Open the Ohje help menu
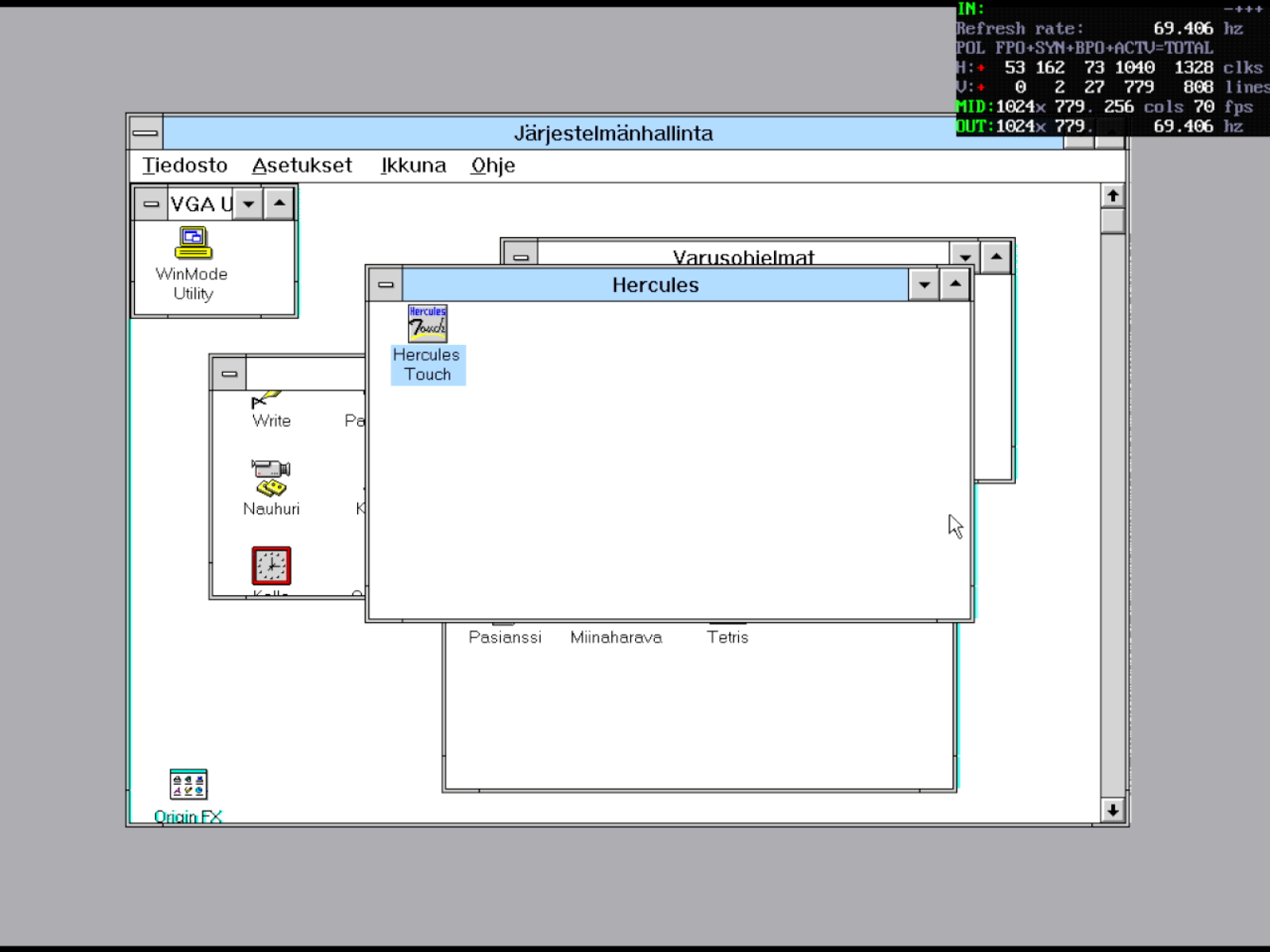Viewport: 1270px width, 952px height. click(493, 165)
